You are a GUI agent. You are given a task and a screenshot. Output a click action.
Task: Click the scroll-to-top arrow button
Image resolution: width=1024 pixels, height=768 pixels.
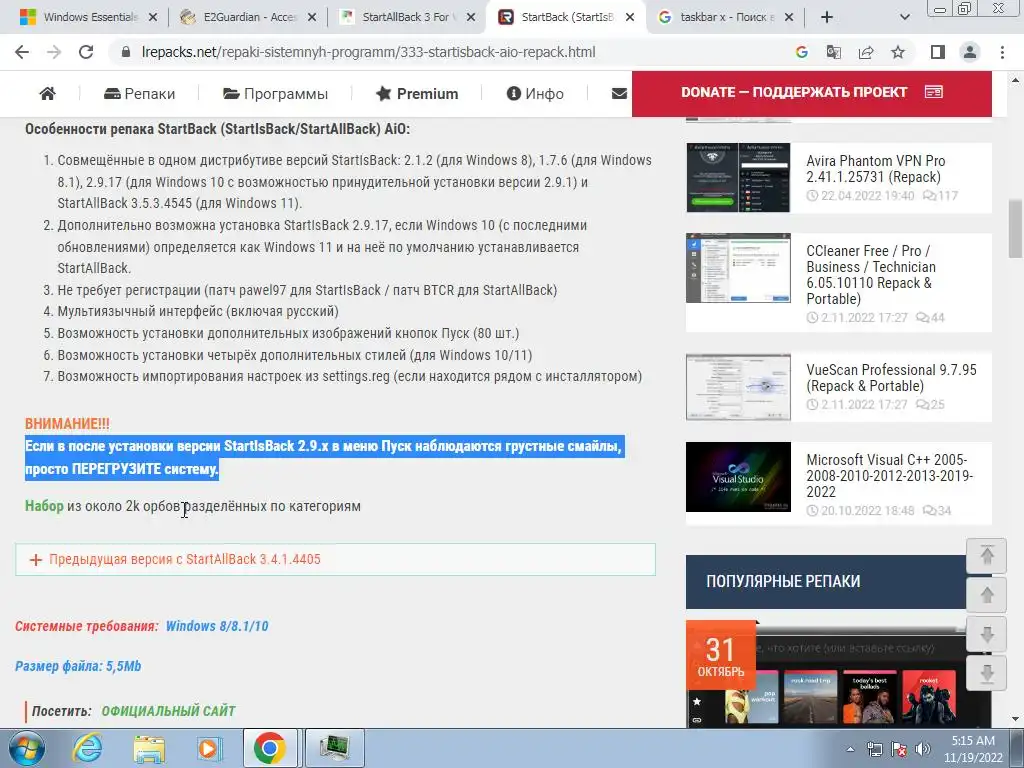[987, 556]
